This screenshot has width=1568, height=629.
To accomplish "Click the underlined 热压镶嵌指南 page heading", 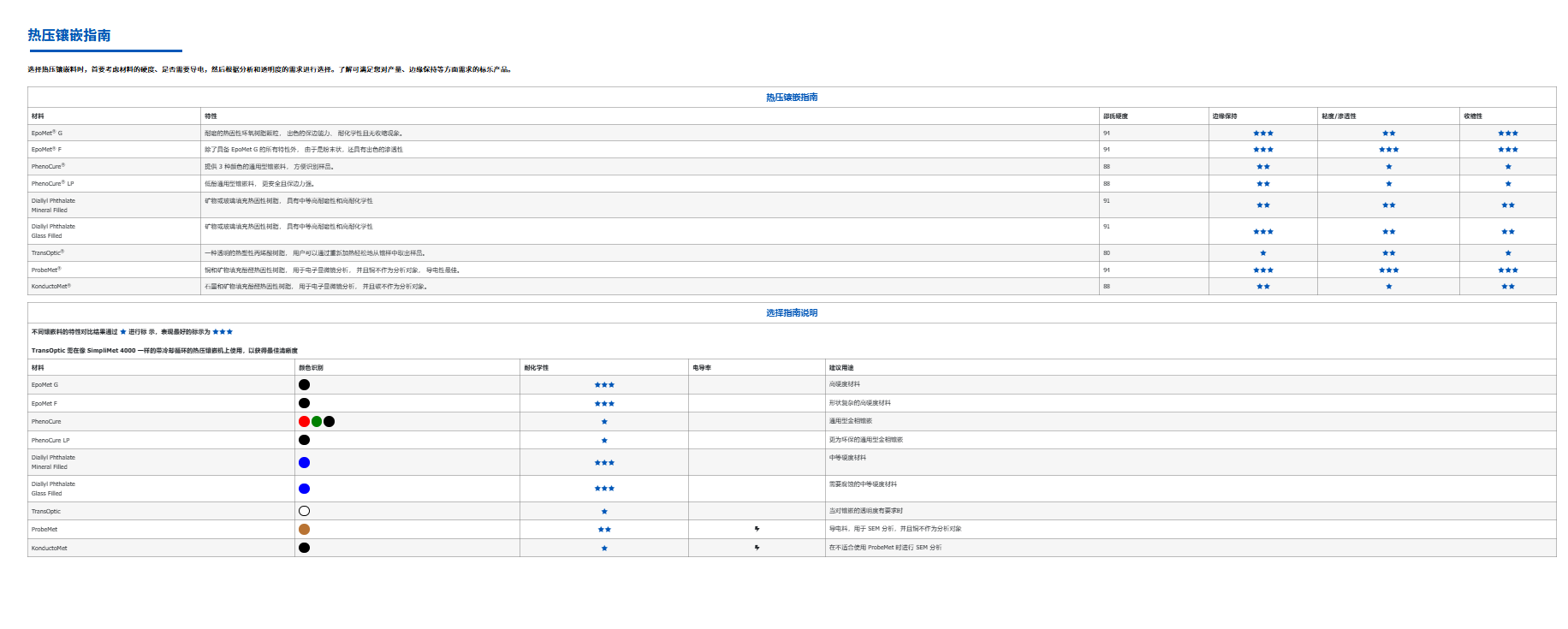I will [69, 35].
